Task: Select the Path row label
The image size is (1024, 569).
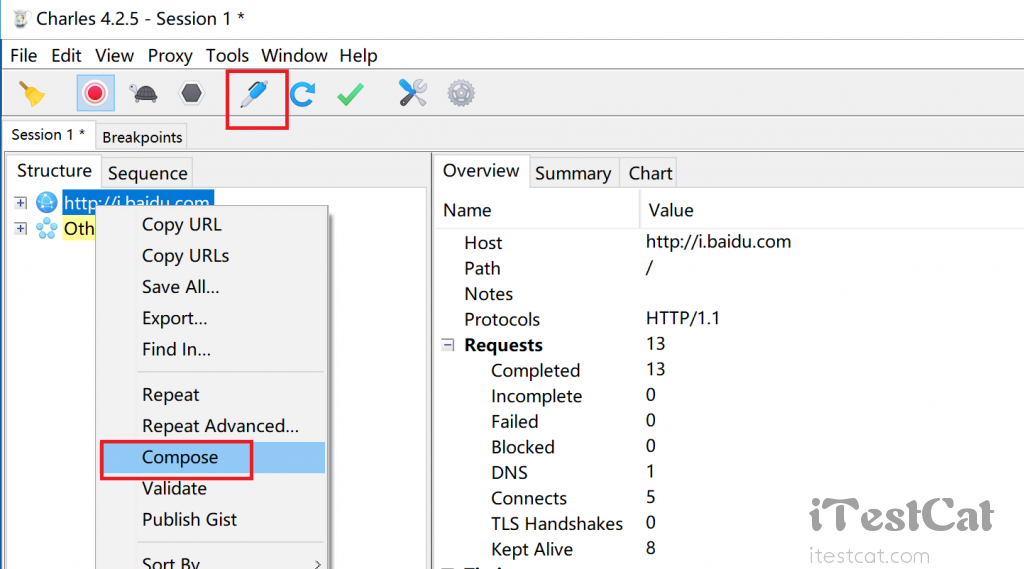Action: [483, 268]
